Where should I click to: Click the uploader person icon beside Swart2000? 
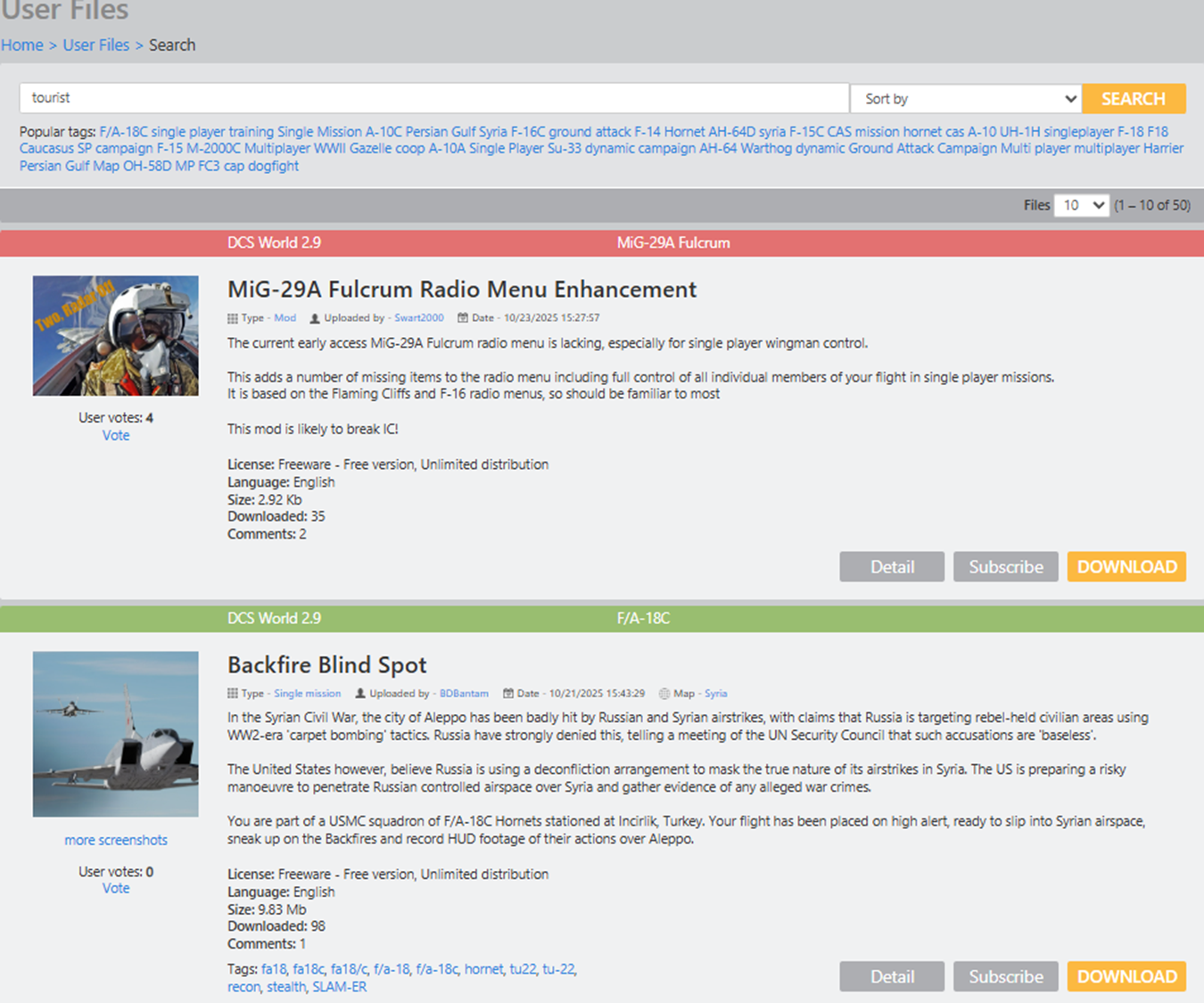tap(315, 318)
